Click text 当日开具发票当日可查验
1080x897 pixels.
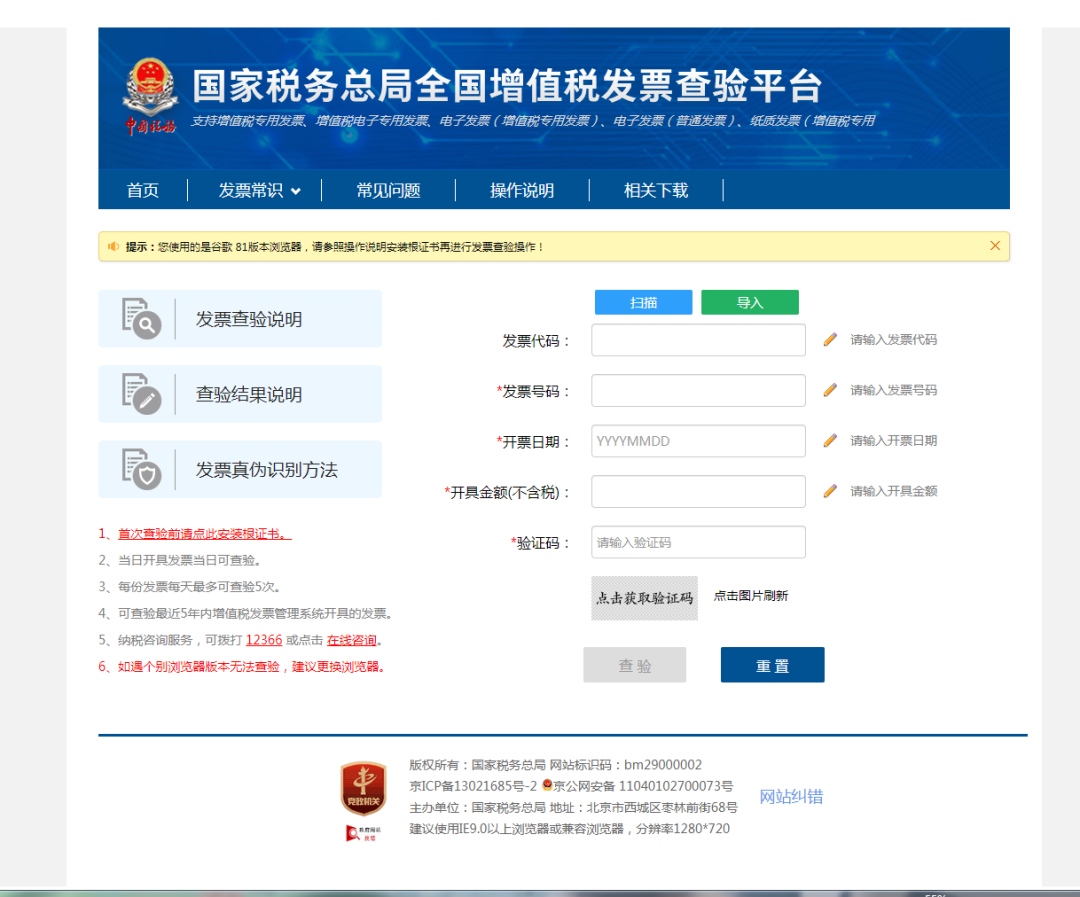point(189,560)
